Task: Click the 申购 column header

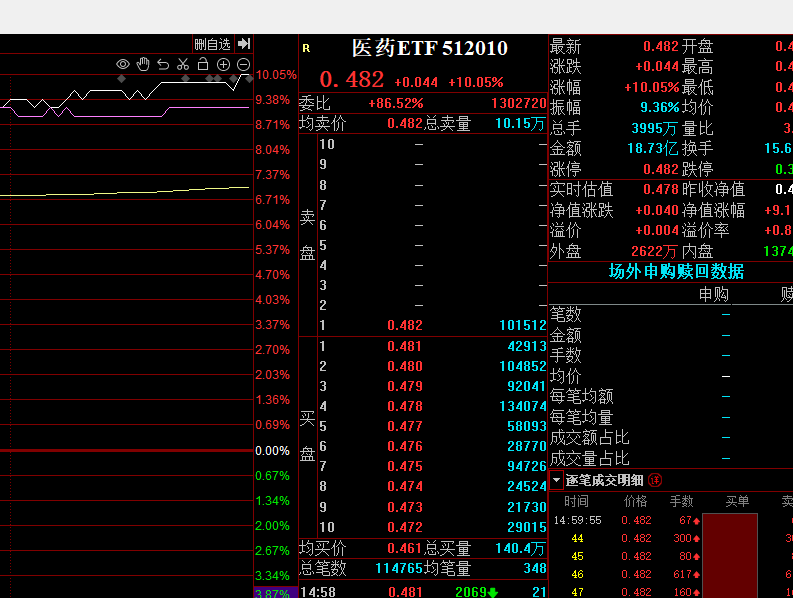Action: point(714,294)
